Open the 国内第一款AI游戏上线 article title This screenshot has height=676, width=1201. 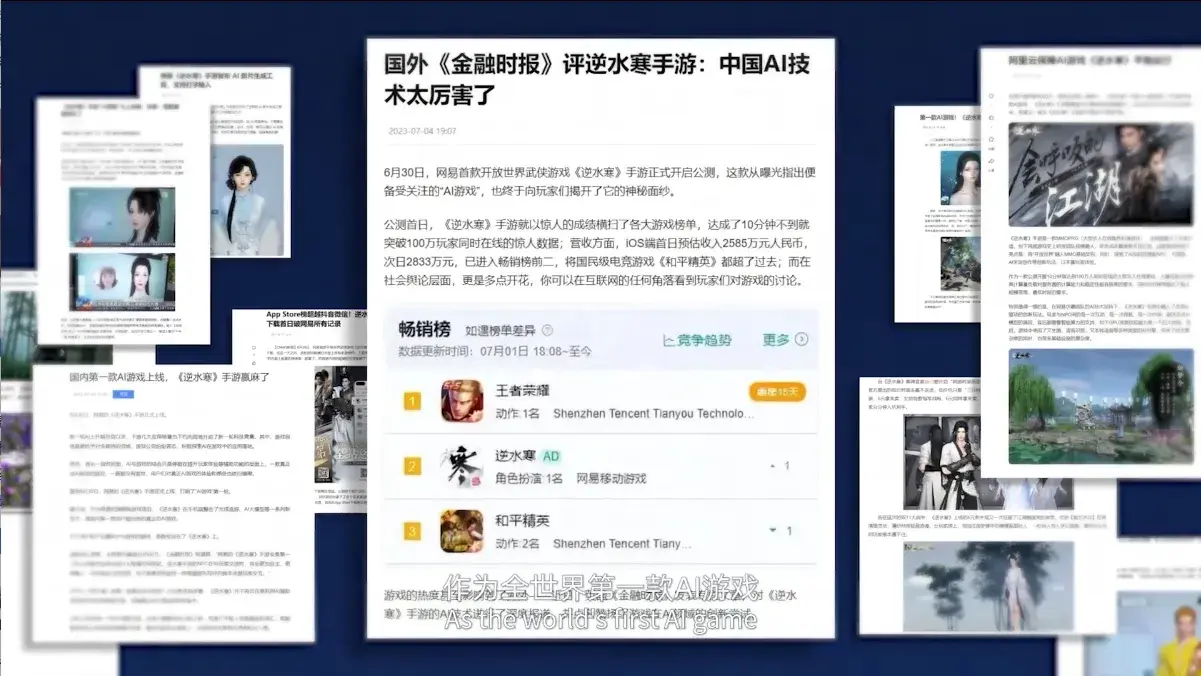[167, 378]
